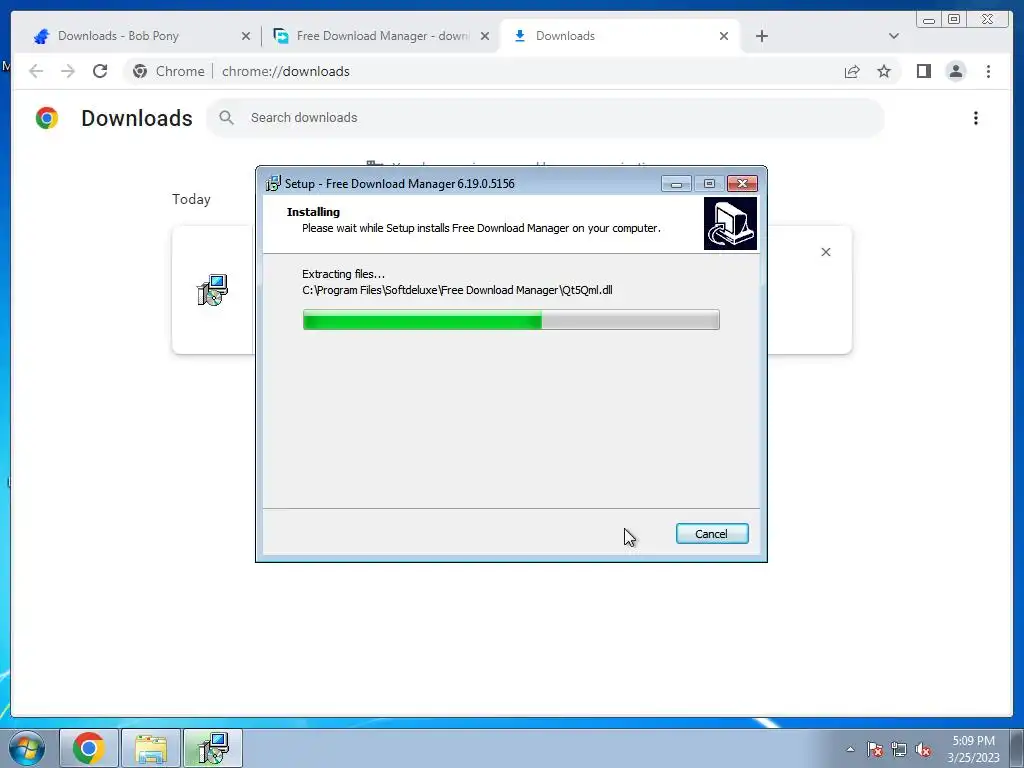Click the chrome://downloads address bar

tap(513, 71)
